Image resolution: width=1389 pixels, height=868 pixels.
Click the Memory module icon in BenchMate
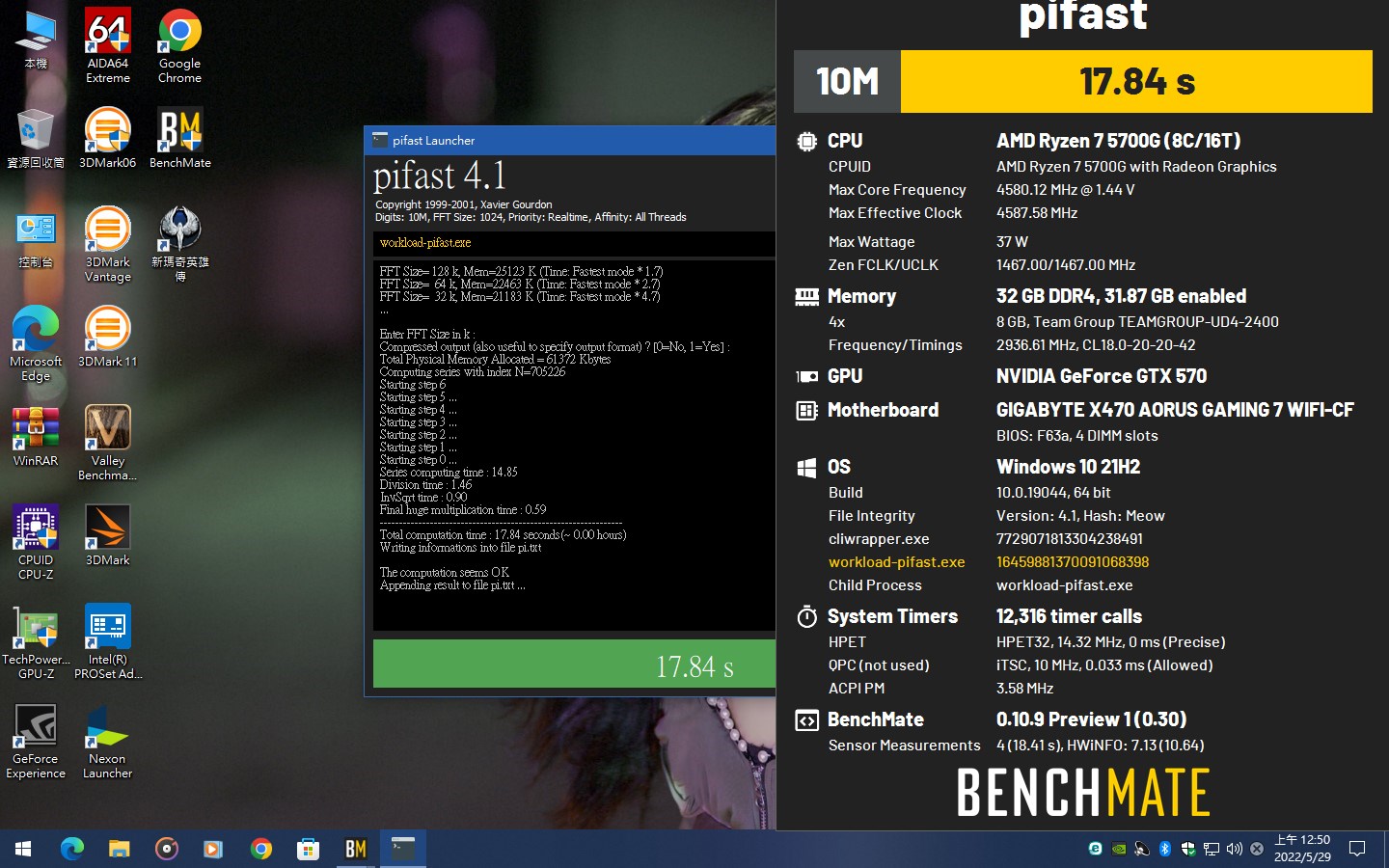click(x=807, y=296)
